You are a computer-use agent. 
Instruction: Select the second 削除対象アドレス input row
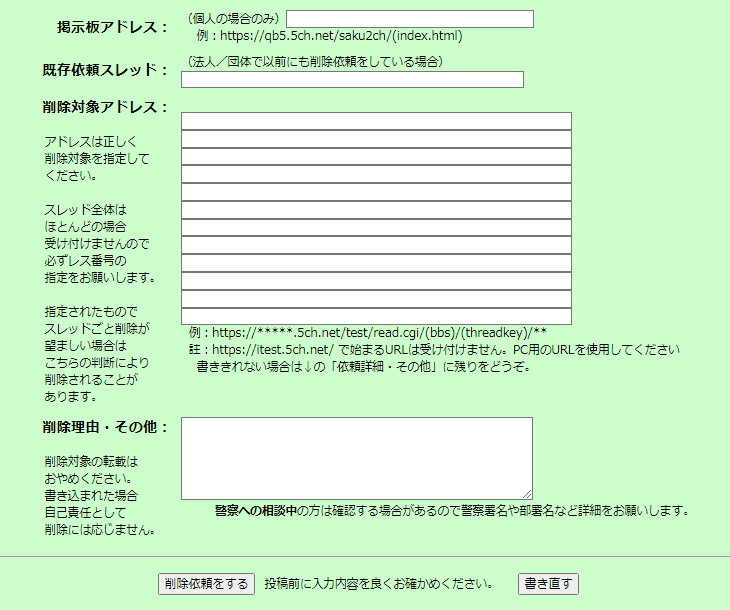pyautogui.click(x=376, y=139)
